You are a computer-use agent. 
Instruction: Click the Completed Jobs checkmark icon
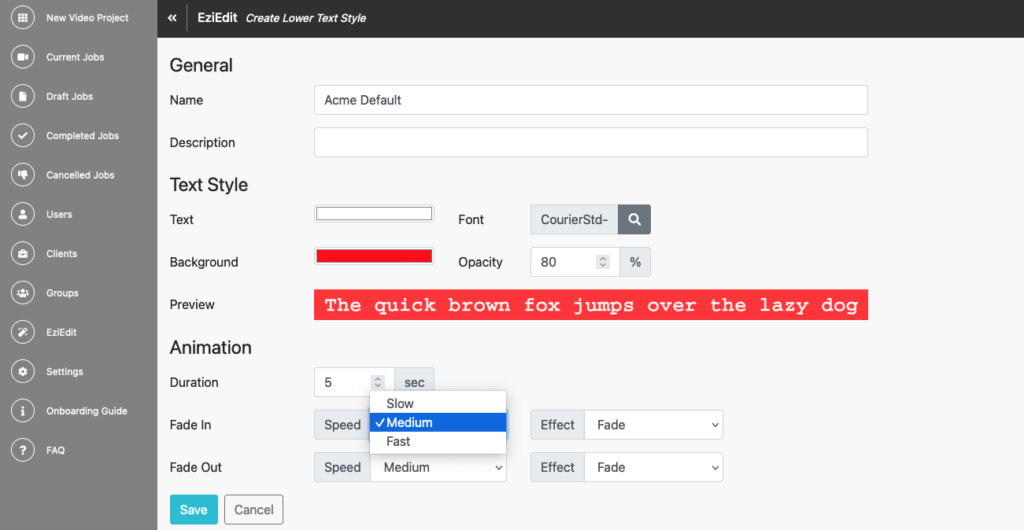pyautogui.click(x=23, y=136)
